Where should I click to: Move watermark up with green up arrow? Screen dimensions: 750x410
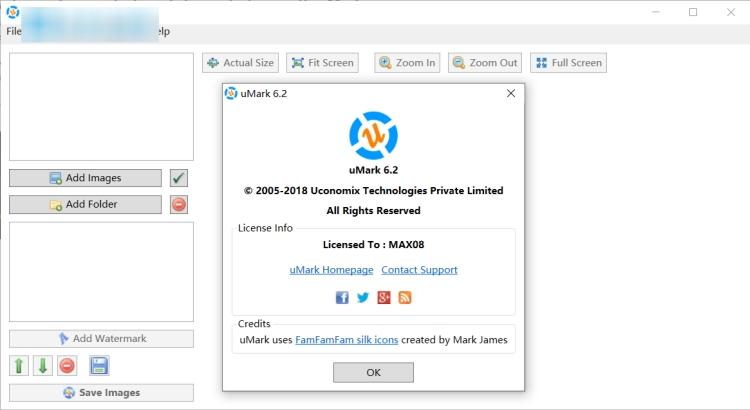(19, 366)
